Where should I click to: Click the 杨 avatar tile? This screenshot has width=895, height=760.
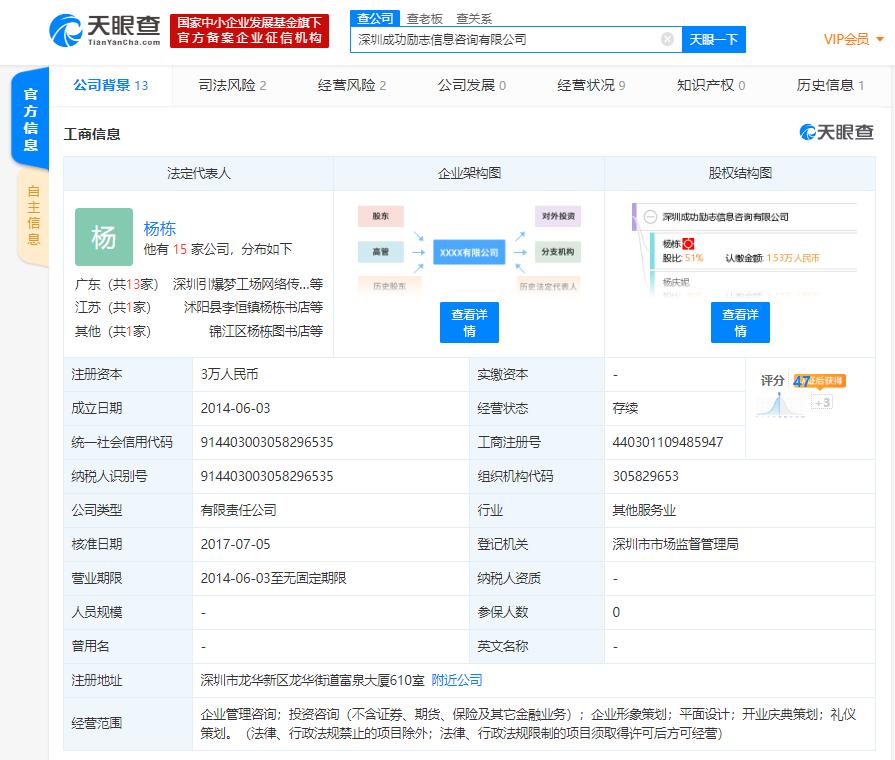(104, 237)
